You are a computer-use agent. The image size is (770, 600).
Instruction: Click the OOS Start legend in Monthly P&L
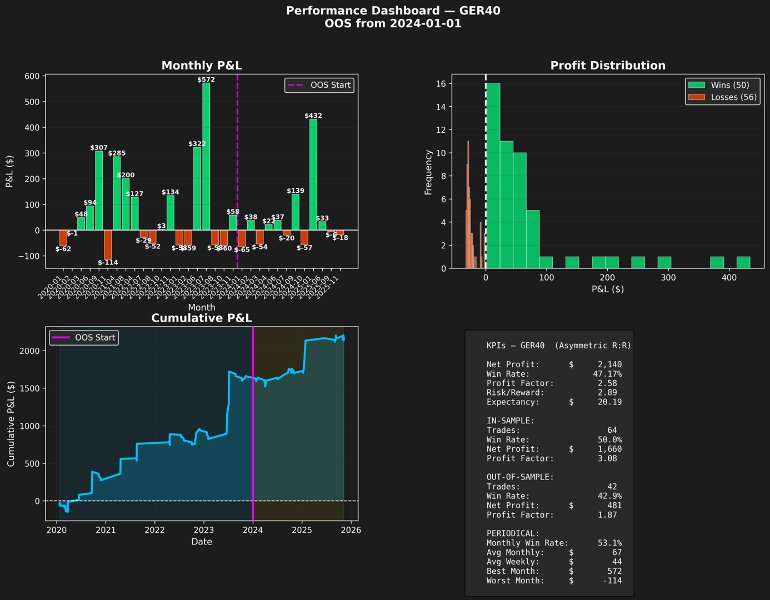(x=319, y=85)
